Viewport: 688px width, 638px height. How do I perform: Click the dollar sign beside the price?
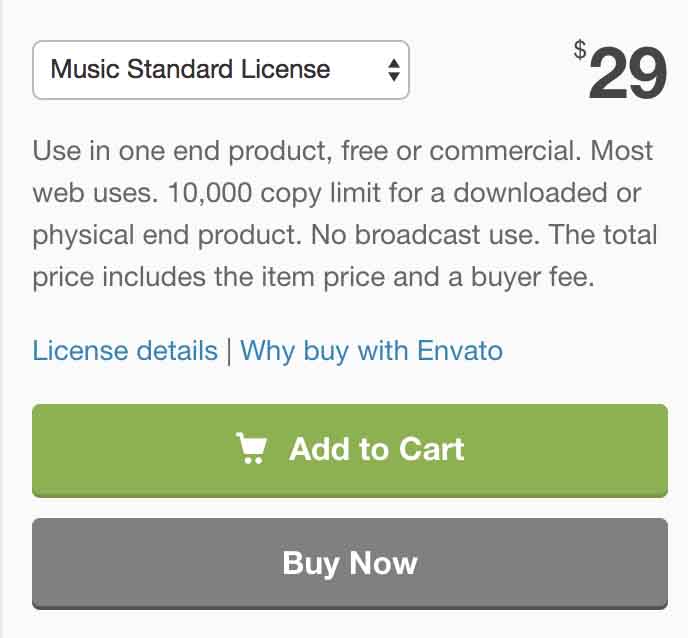[x=580, y=50]
